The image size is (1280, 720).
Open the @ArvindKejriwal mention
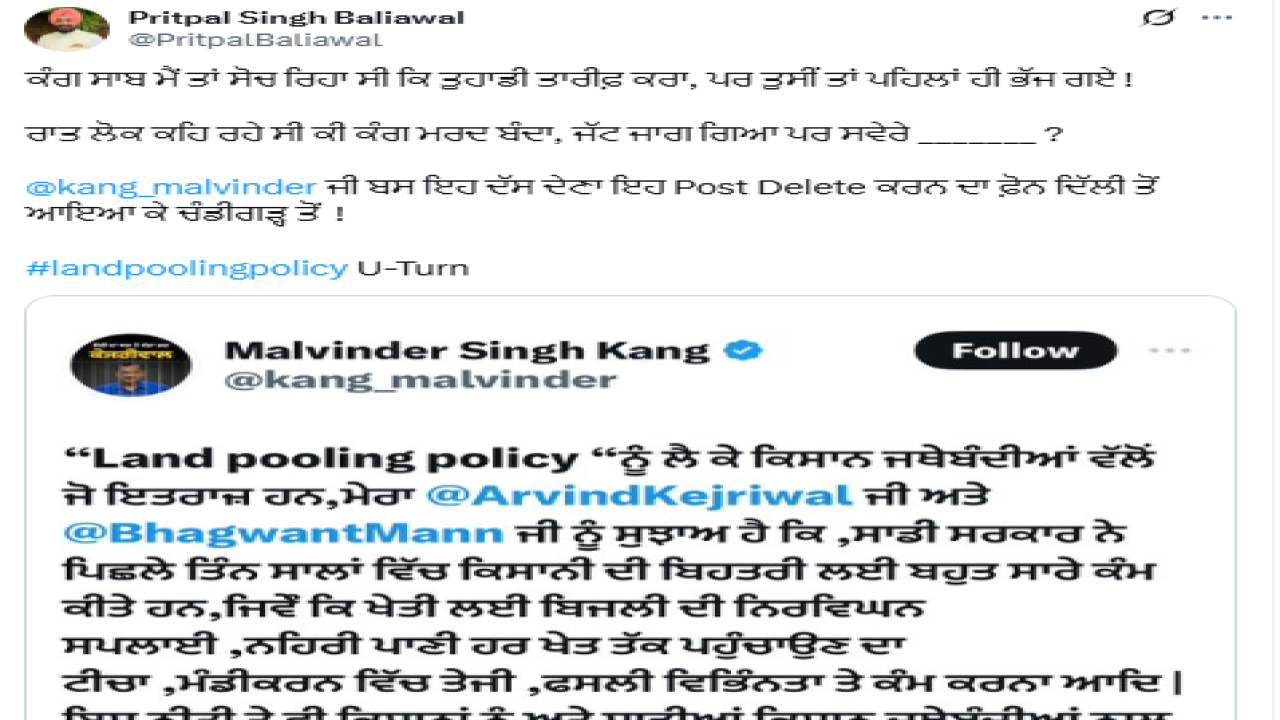[x=638, y=494]
